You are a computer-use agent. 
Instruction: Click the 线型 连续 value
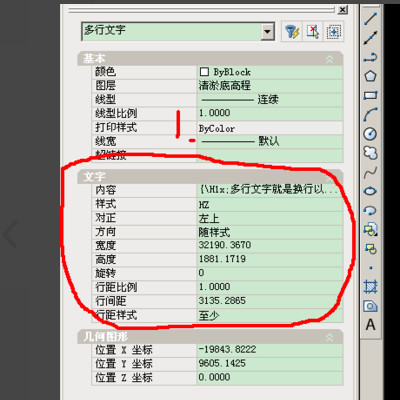coord(270,100)
